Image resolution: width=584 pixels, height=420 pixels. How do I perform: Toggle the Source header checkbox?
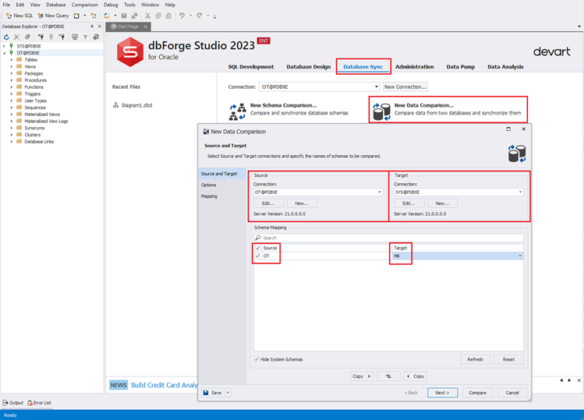(258, 248)
